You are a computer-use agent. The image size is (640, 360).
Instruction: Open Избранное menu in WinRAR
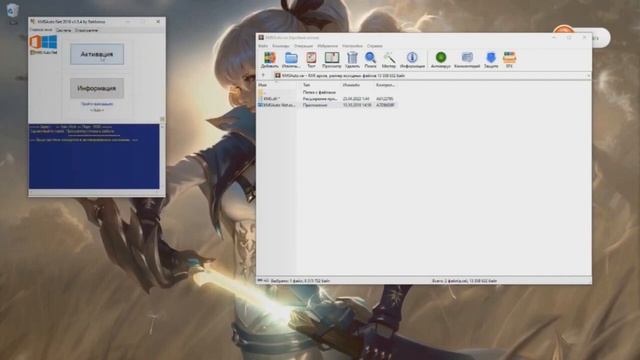tap(327, 46)
